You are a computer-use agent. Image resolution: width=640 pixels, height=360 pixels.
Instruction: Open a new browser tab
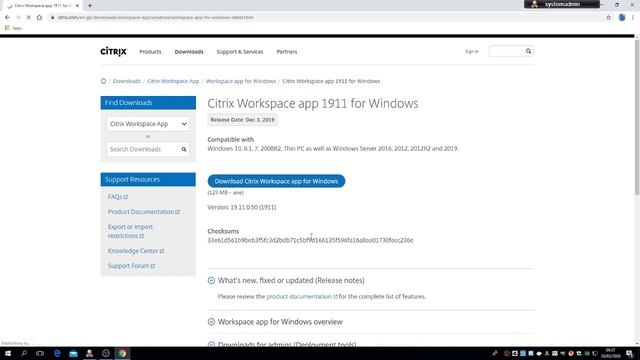90,6
